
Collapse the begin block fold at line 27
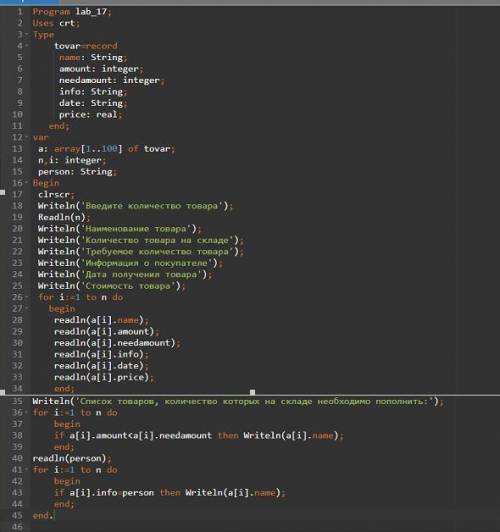click(27, 309)
